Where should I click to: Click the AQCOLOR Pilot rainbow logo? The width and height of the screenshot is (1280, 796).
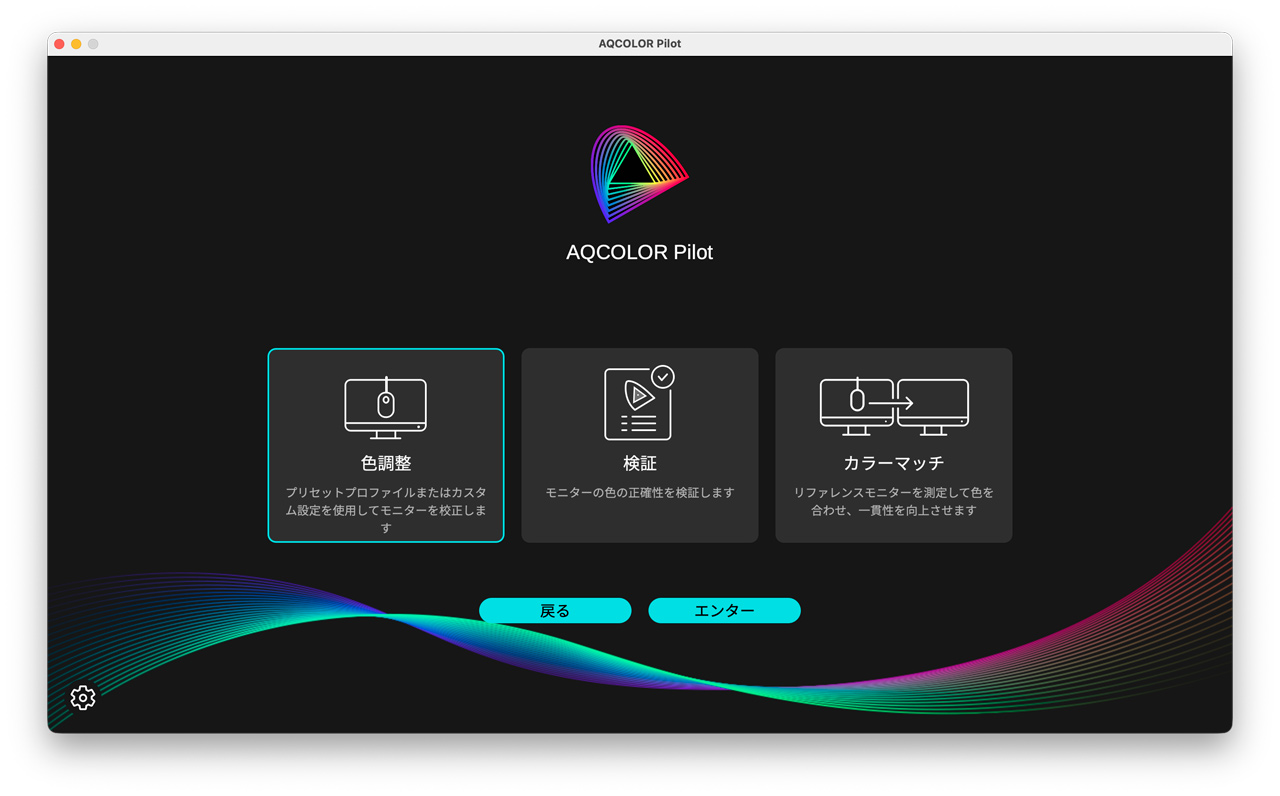click(639, 174)
